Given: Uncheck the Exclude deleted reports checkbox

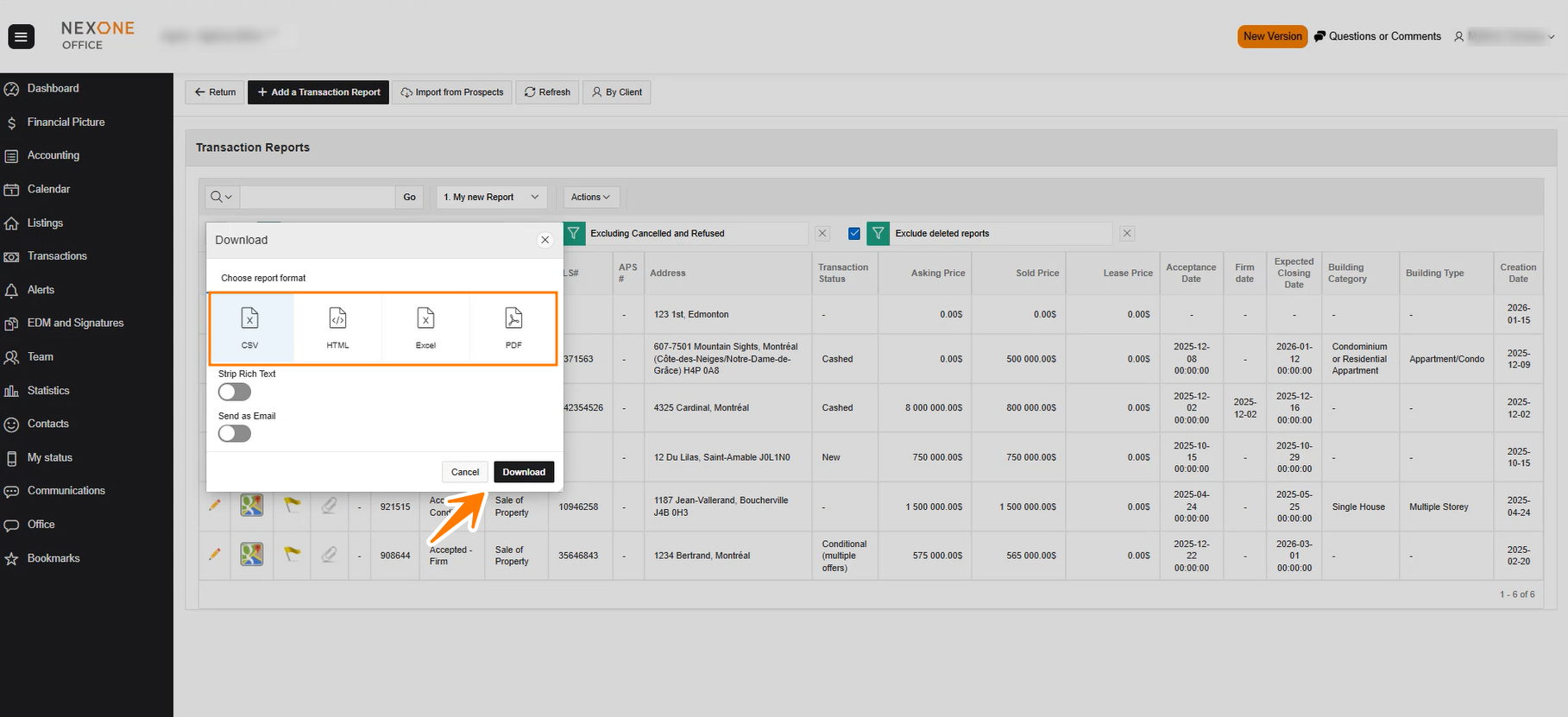Looking at the screenshot, I should (854, 234).
